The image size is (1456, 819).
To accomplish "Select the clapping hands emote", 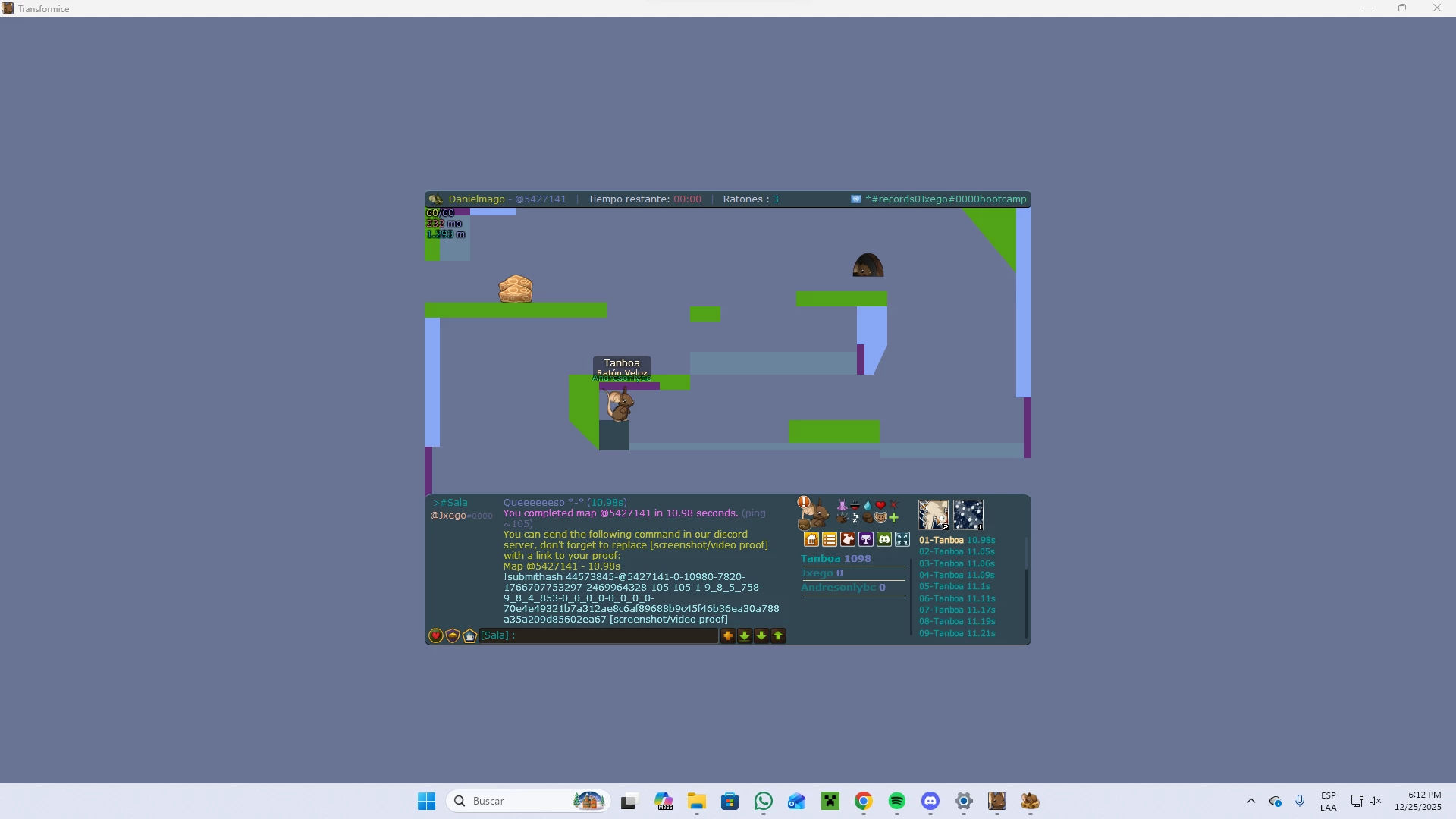I will (x=842, y=518).
